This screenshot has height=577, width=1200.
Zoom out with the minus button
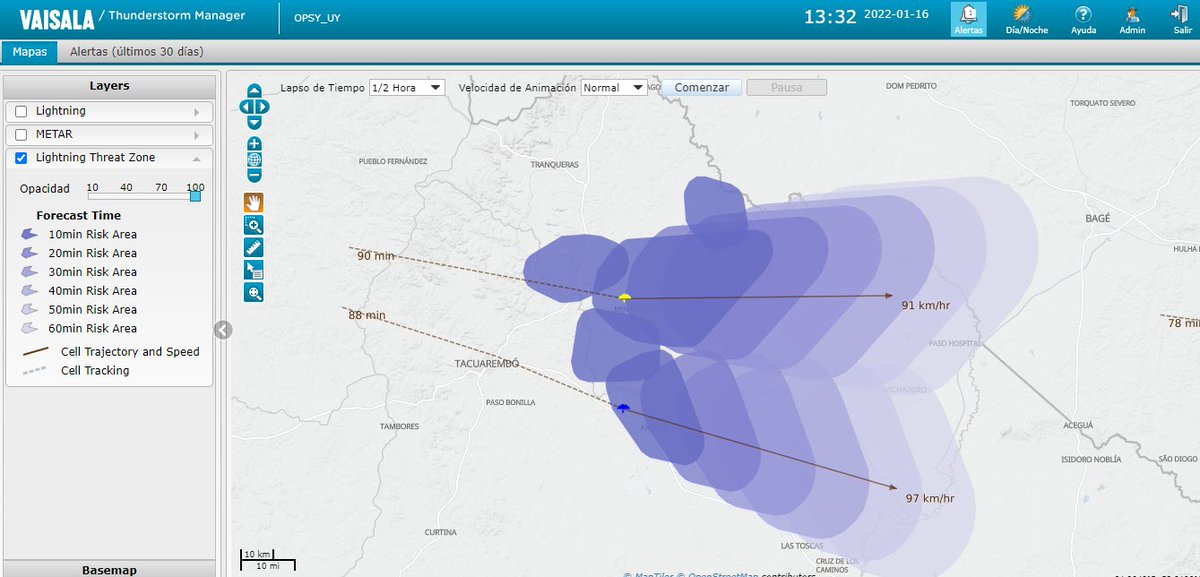click(x=254, y=175)
